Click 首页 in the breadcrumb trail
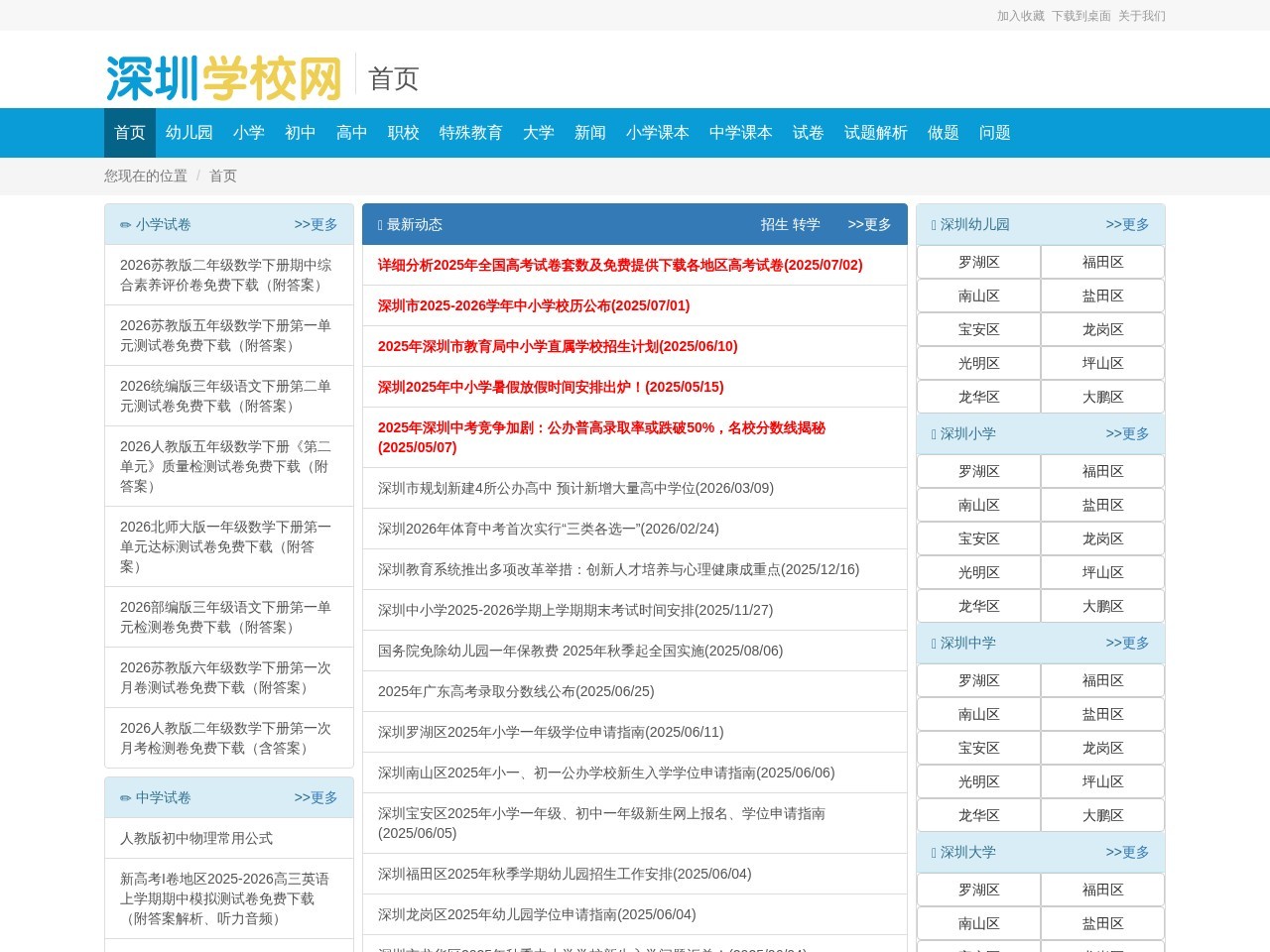 (222, 176)
